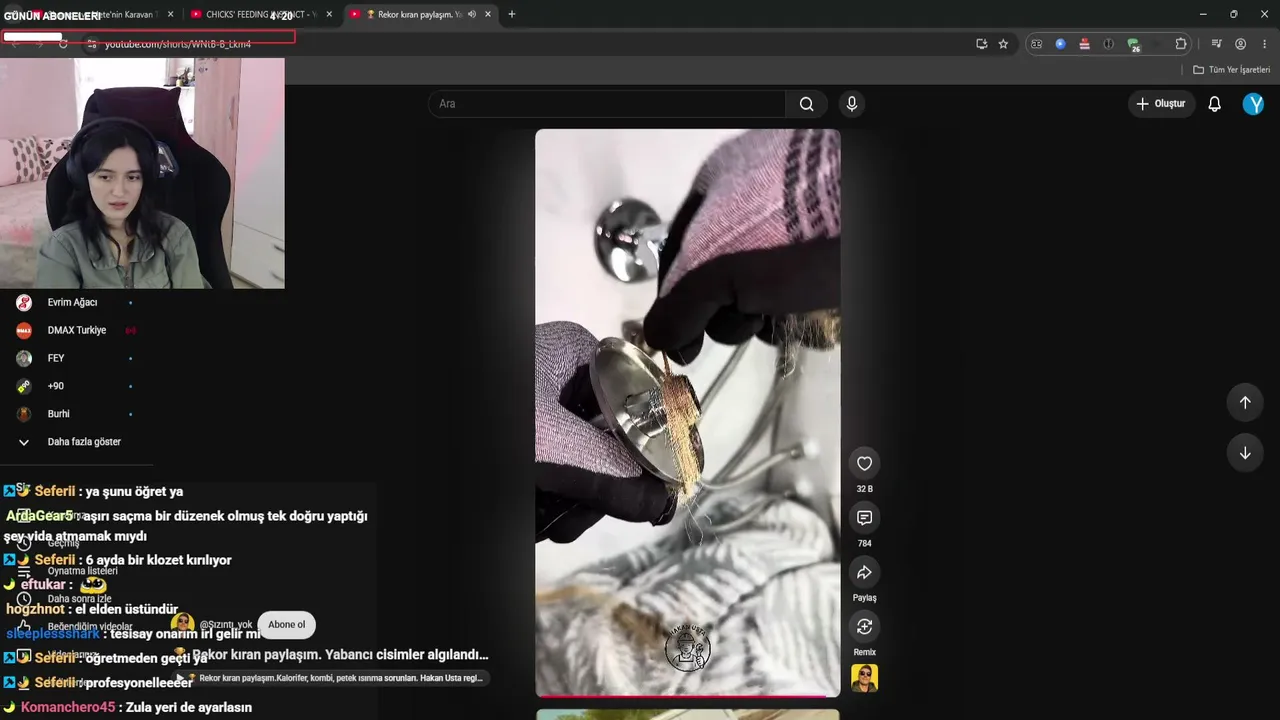Close the Rekor kıran paylaşım tab
Screen dimensions: 1280x720
488,14
